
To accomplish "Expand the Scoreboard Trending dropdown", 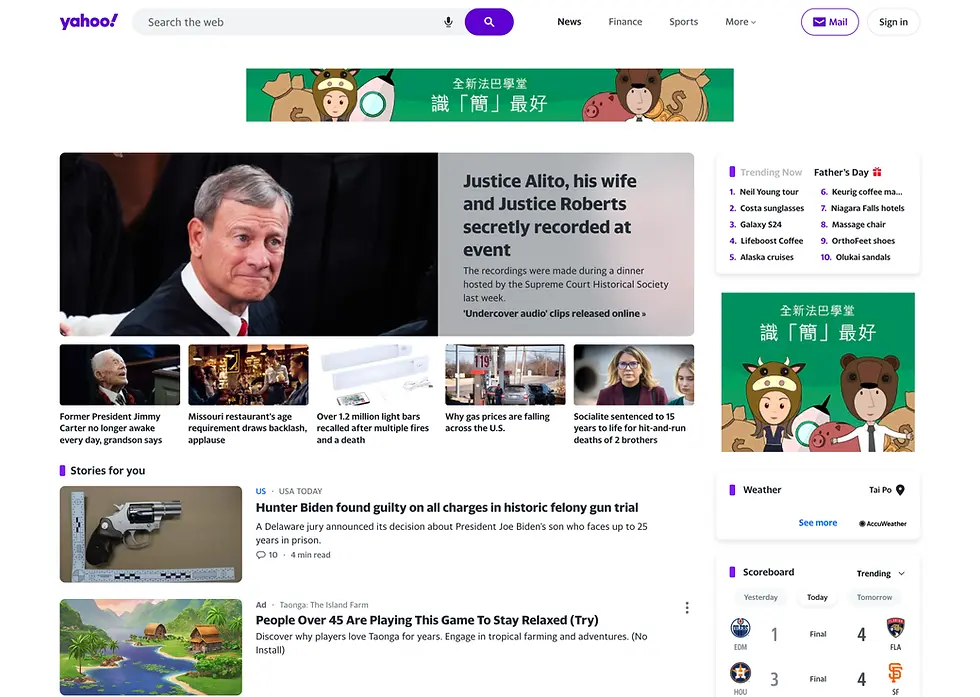I will [x=880, y=573].
